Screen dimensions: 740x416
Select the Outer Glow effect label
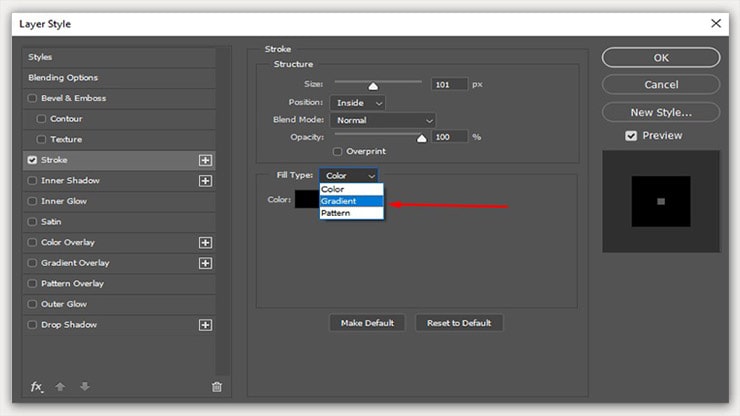coord(64,304)
